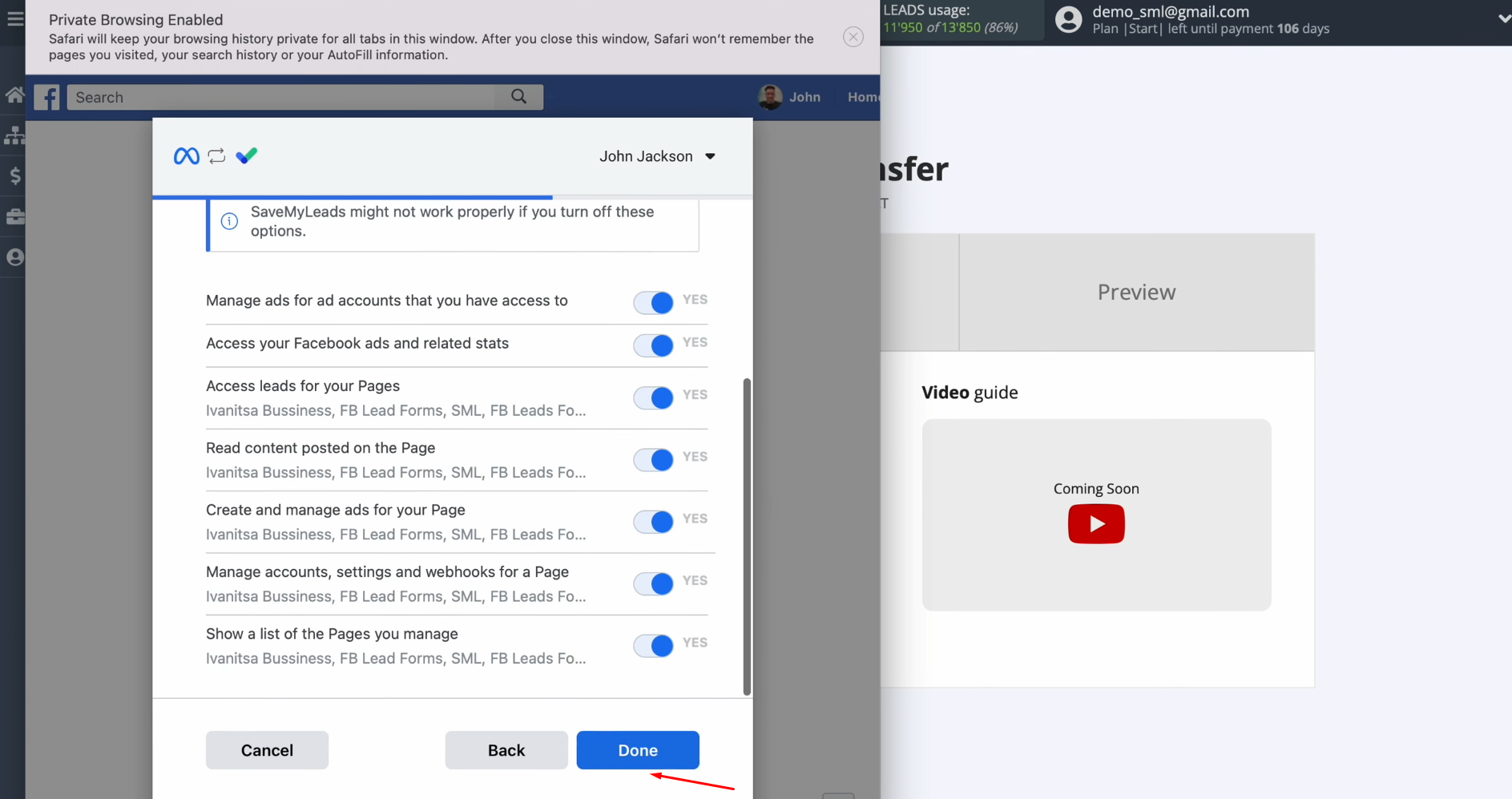This screenshot has height=799, width=1512.
Task: Click the Back button
Action: (506, 750)
